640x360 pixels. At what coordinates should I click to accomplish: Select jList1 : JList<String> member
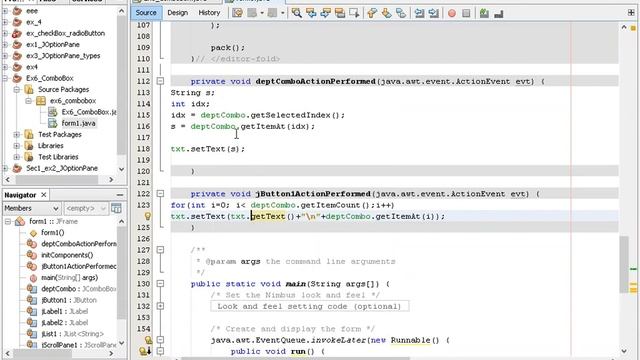pyautogui.click(x=72, y=334)
